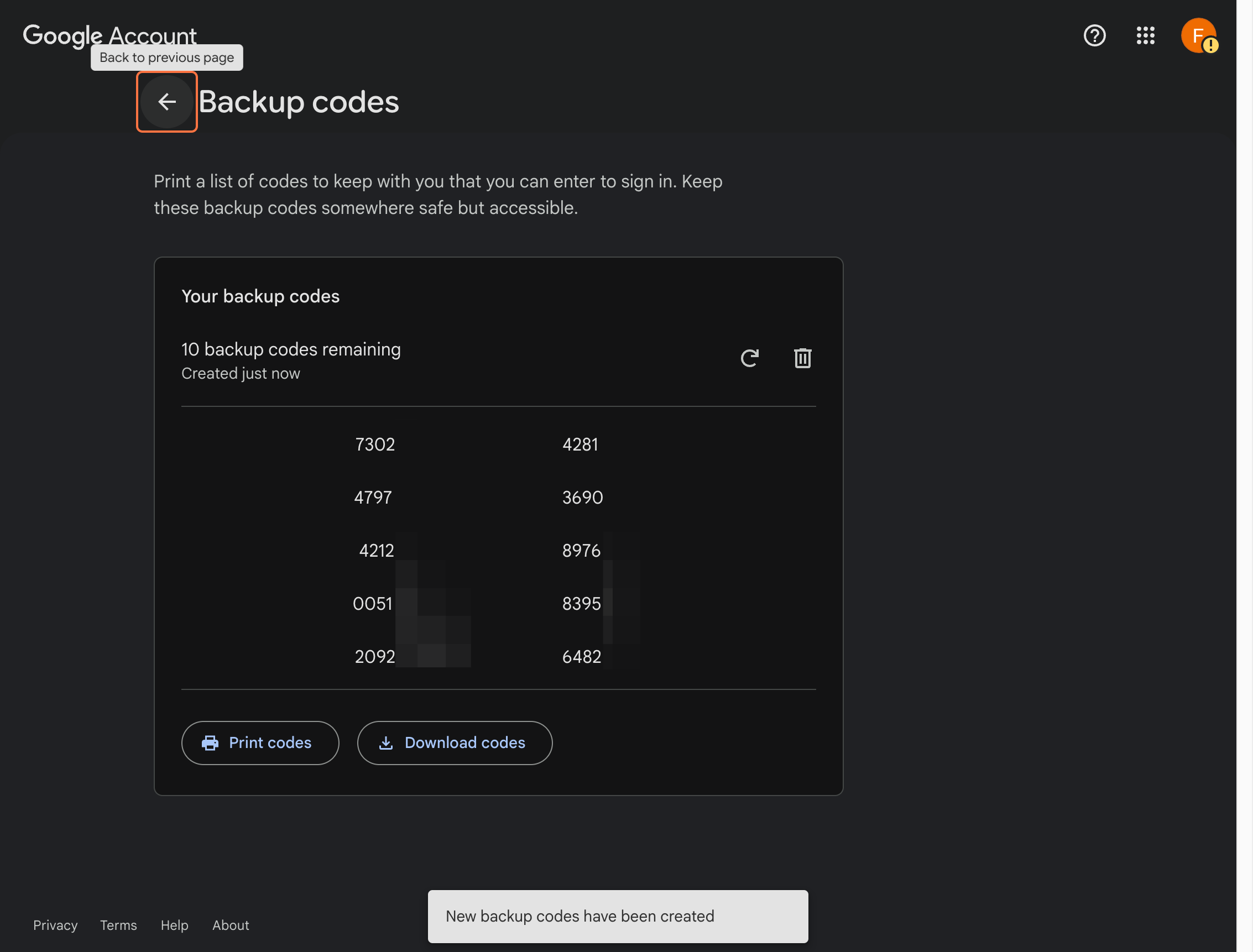This screenshot has height=952, width=1253.
Task: Open the Terms page
Action: [118, 925]
